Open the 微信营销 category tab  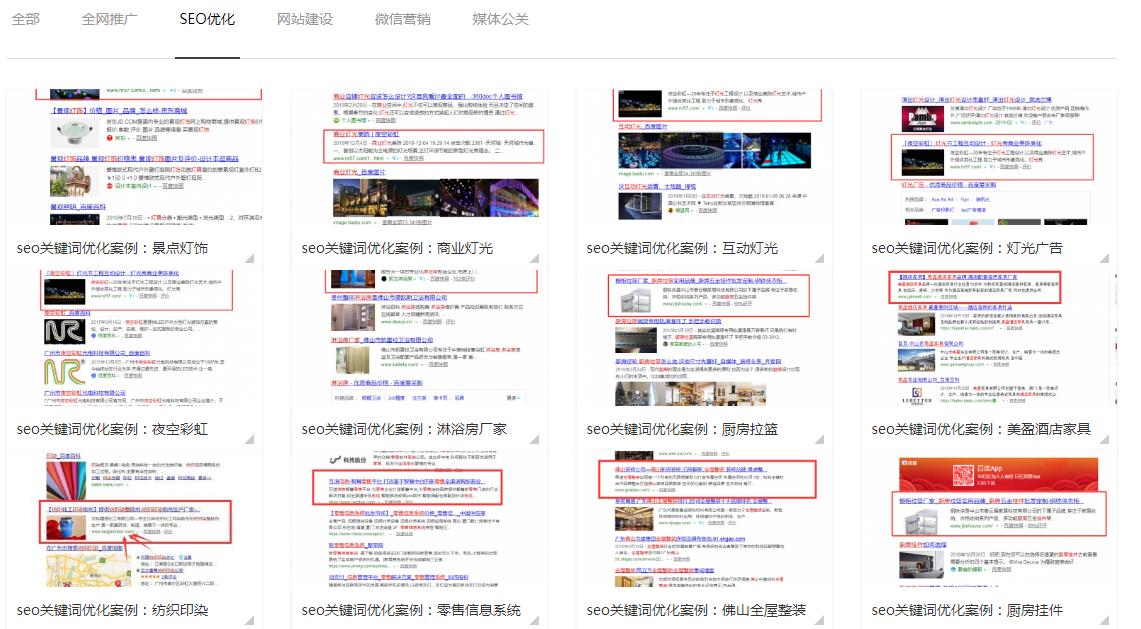(403, 19)
